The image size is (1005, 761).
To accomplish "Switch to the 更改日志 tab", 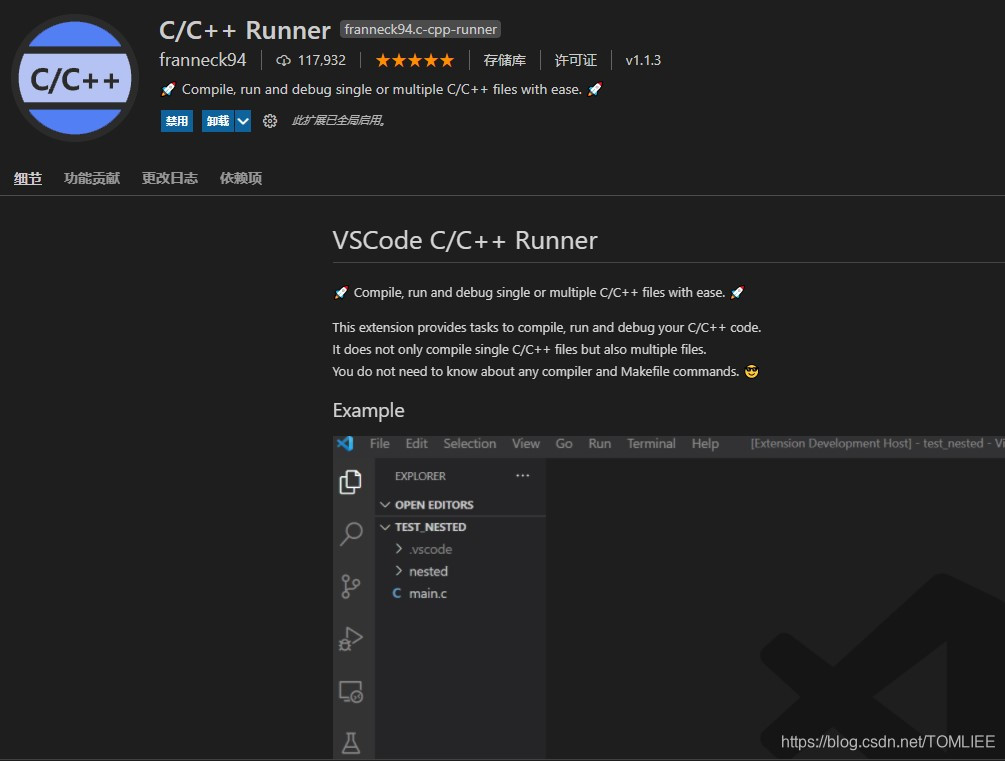I will pyautogui.click(x=170, y=178).
